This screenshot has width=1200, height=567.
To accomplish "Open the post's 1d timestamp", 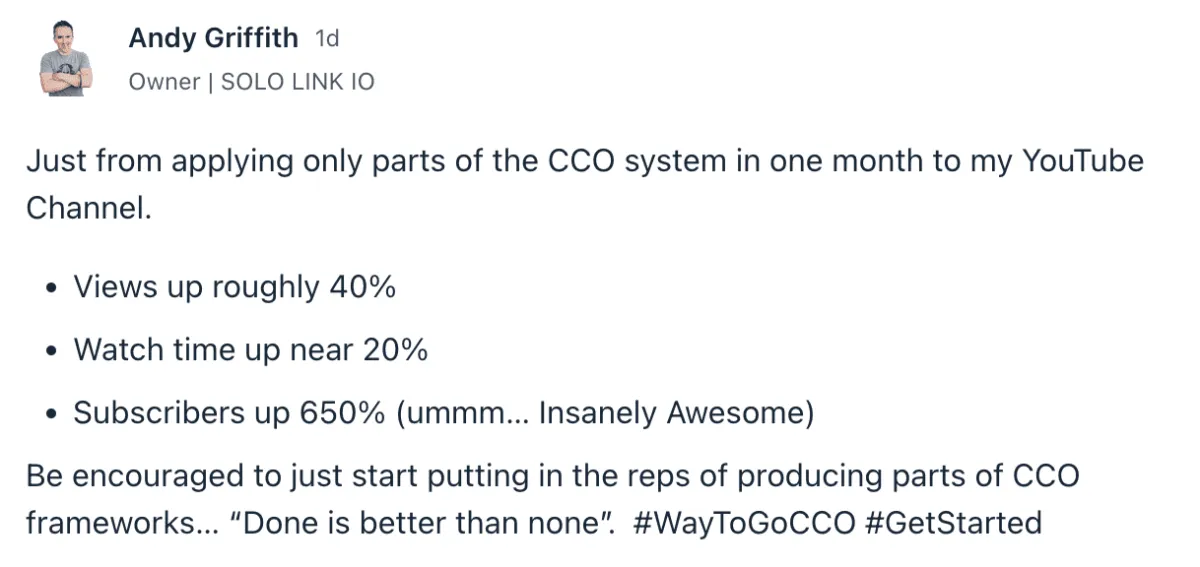I will (327, 39).
